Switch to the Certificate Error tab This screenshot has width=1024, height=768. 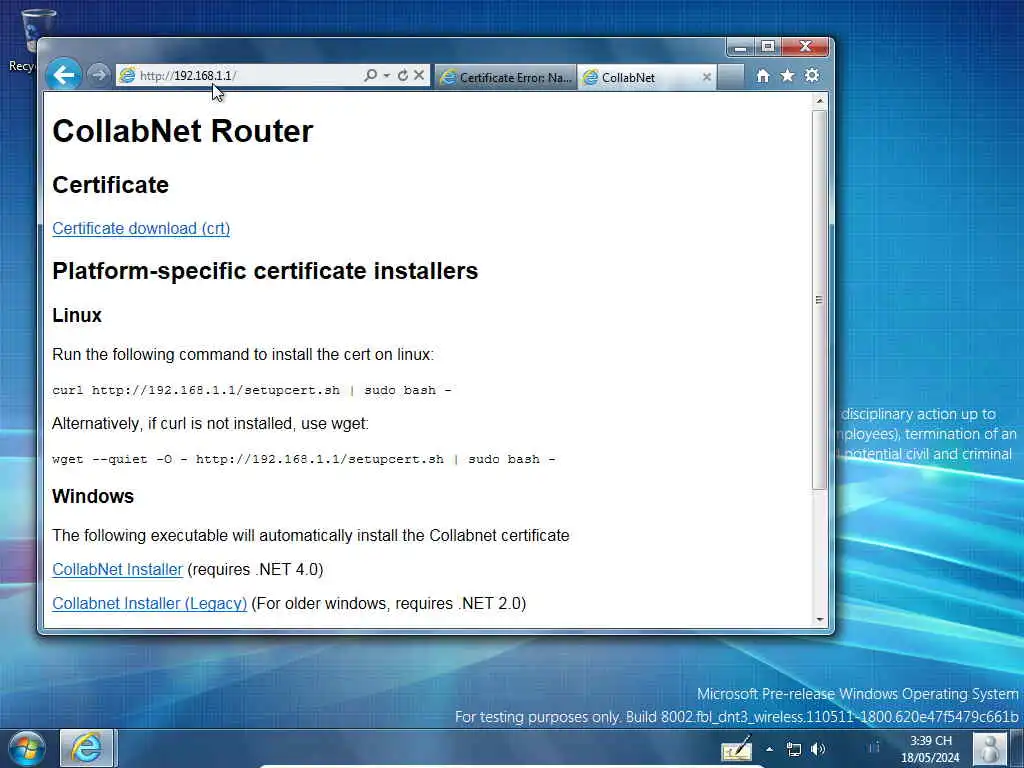pyautogui.click(x=505, y=78)
